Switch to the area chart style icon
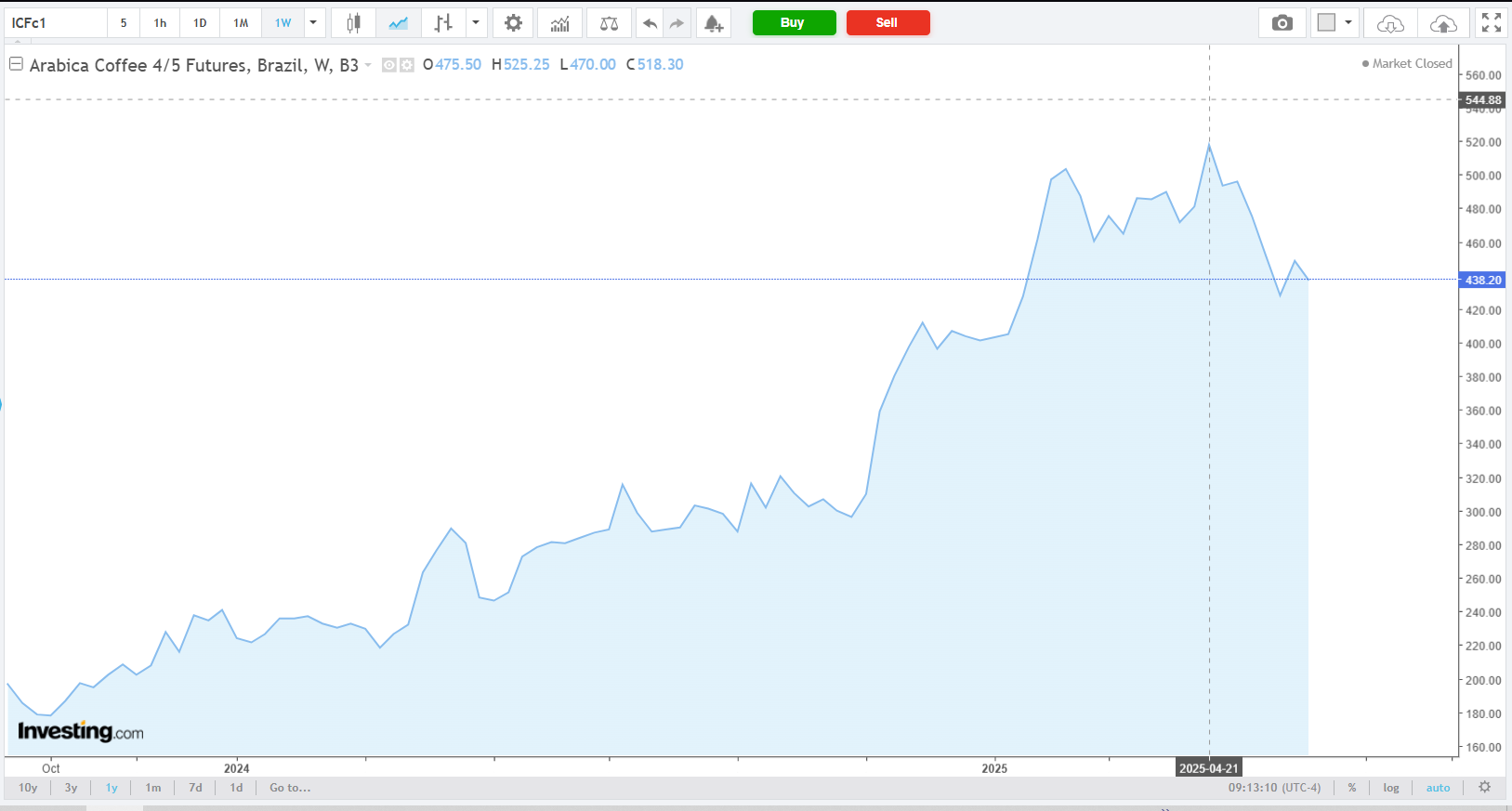Screen dimensions: 1512x811 399,23
